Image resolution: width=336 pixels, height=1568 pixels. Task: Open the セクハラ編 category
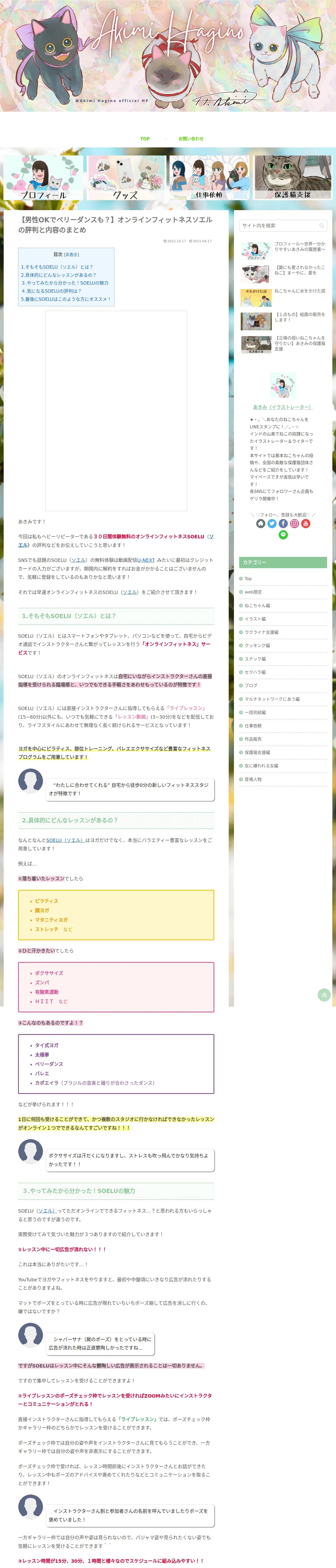[283, 673]
